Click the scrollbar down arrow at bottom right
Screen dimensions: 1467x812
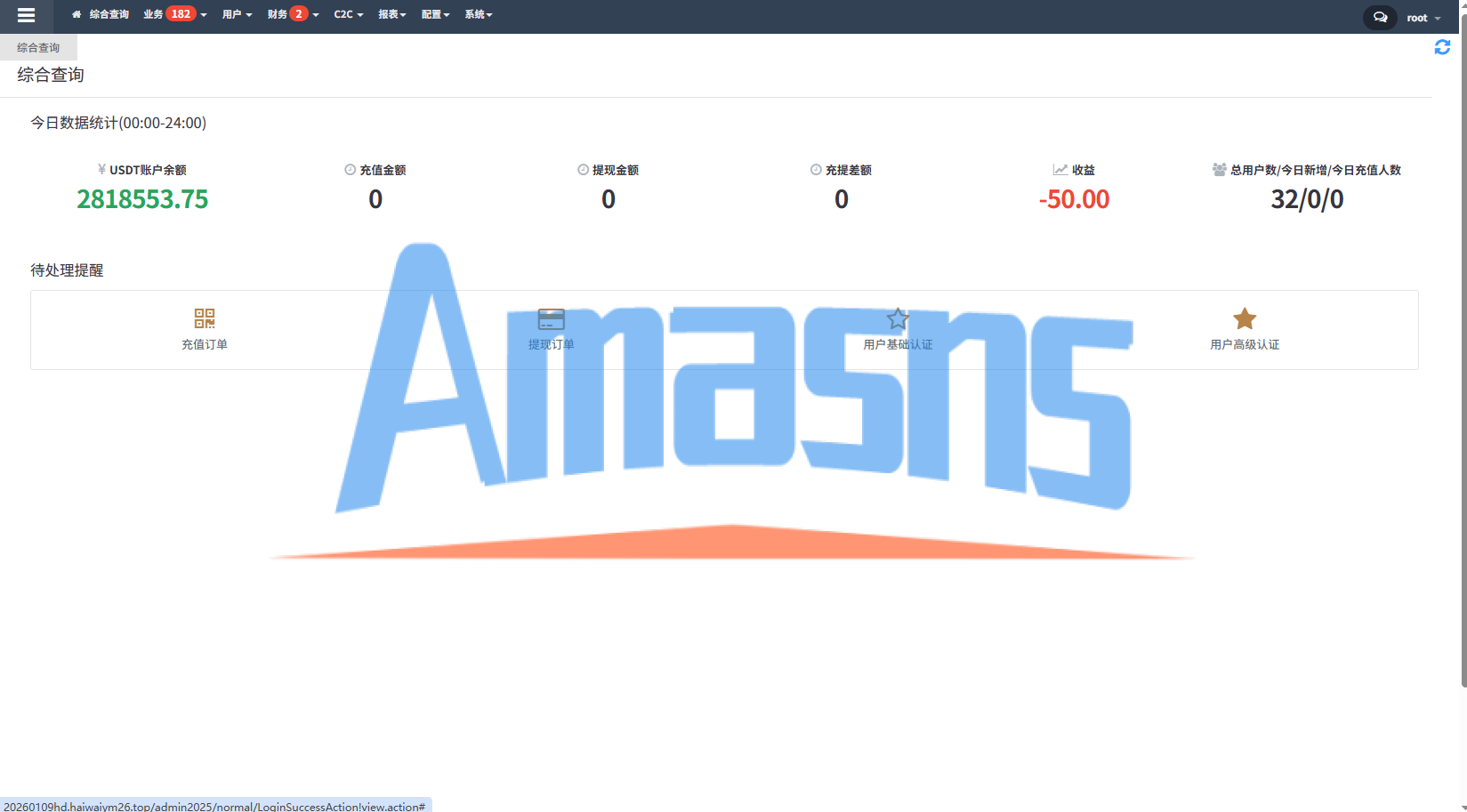pos(1463,807)
